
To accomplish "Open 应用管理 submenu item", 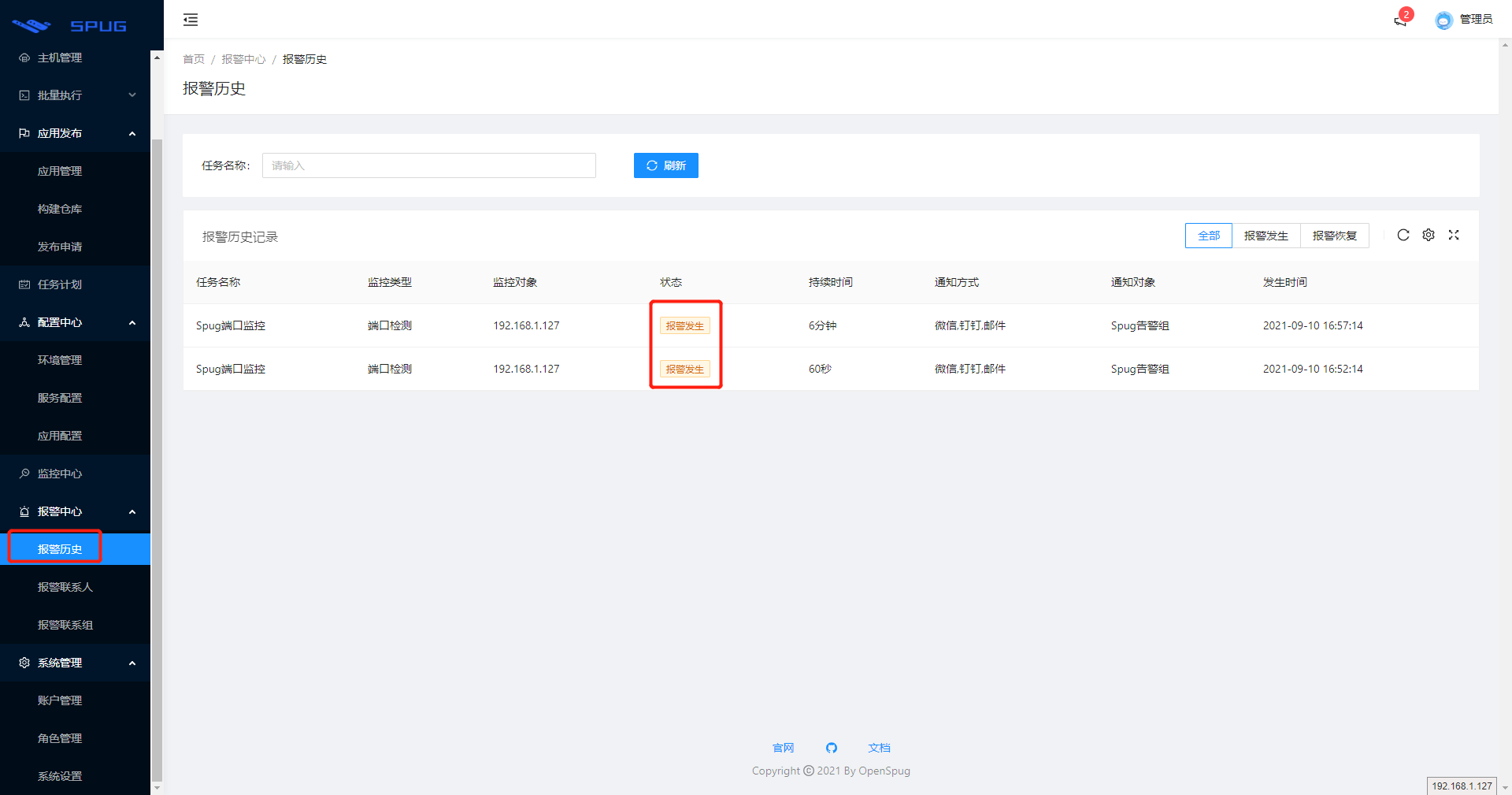I will 75,171.
